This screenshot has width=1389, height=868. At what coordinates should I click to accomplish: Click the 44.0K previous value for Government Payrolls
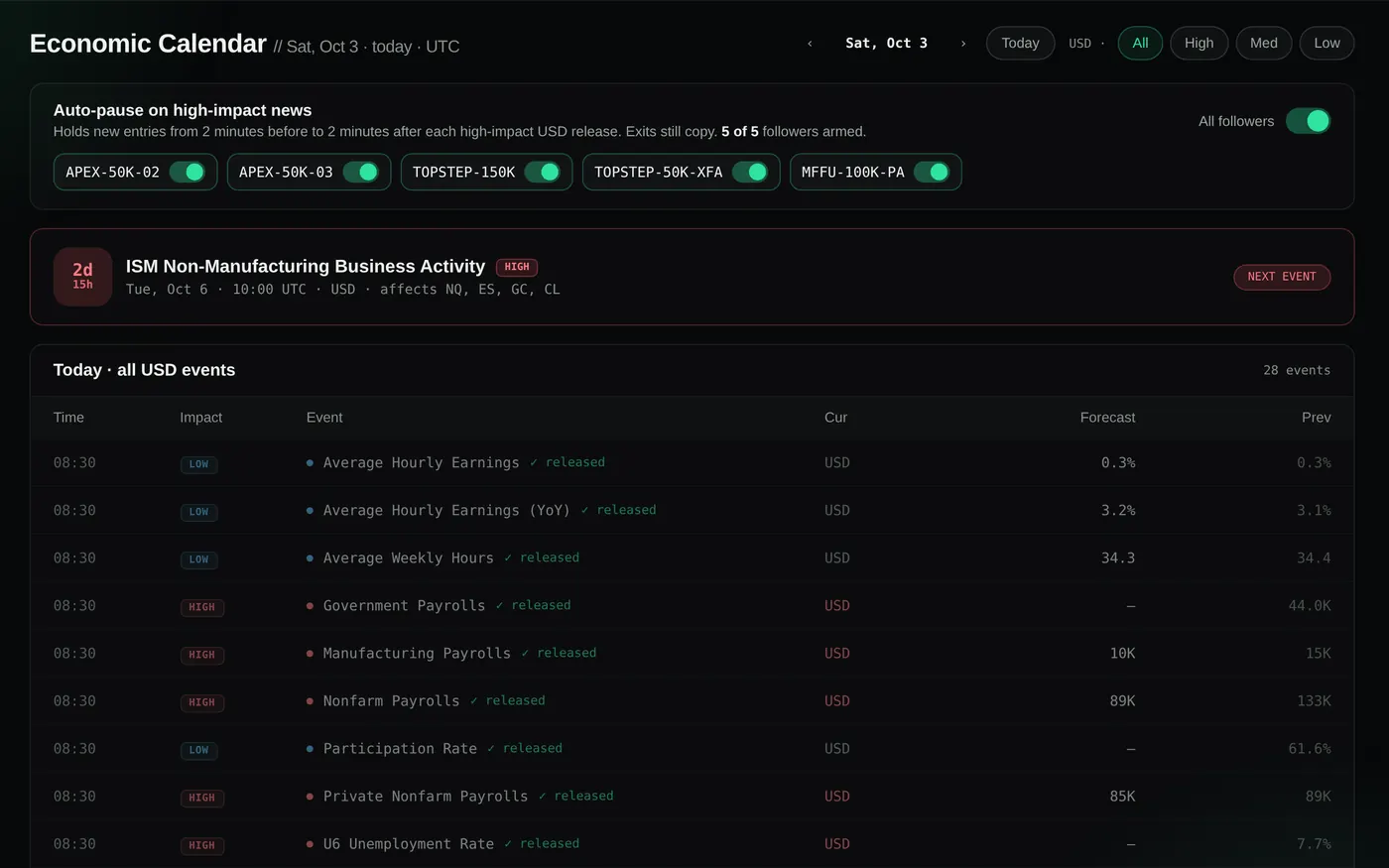1310,606
